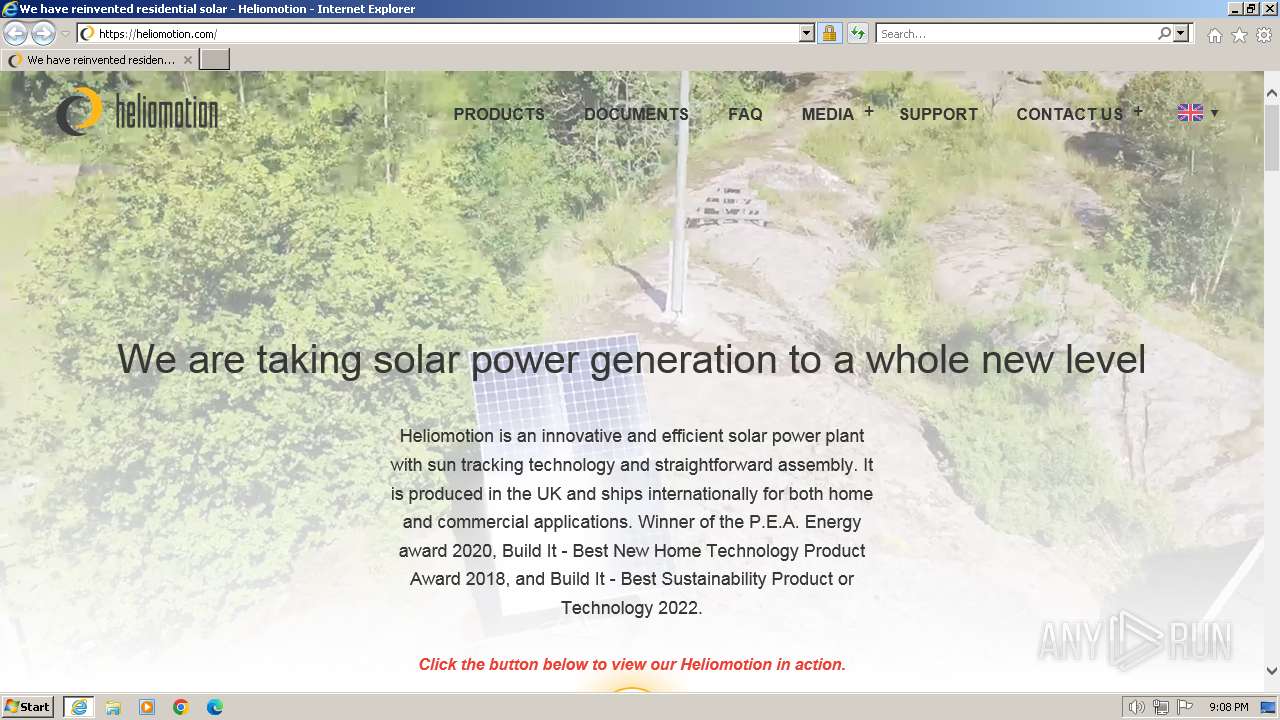Click the vertical scrollbar thumb
This screenshot has width=1280, height=720.
pyautogui.click(x=1272, y=138)
